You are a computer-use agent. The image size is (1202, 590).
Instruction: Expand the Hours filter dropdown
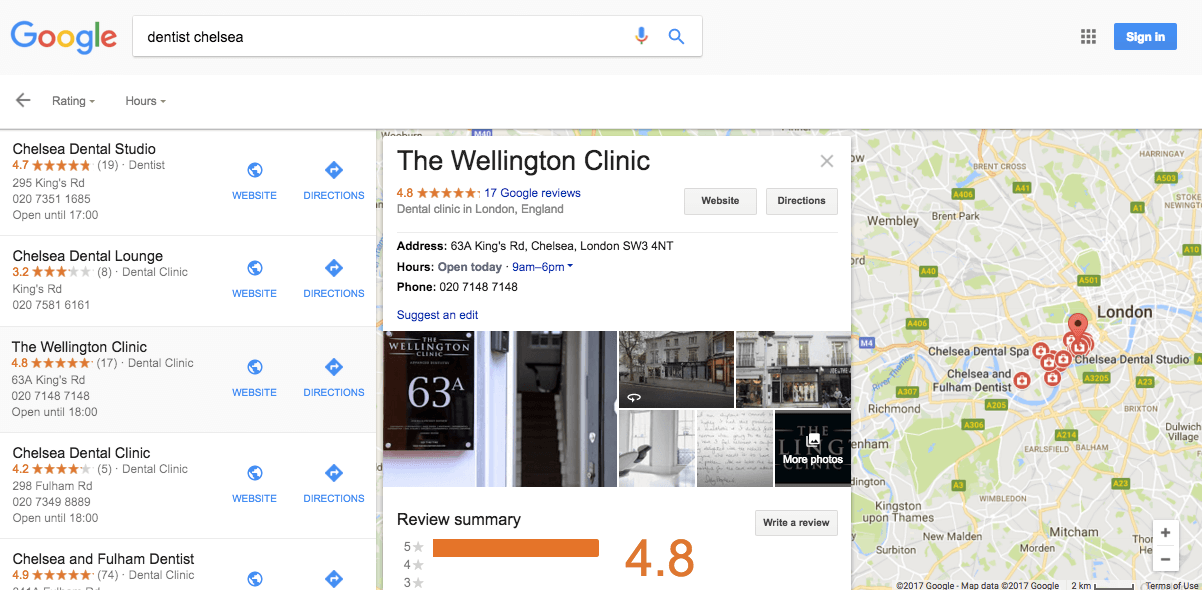(145, 101)
